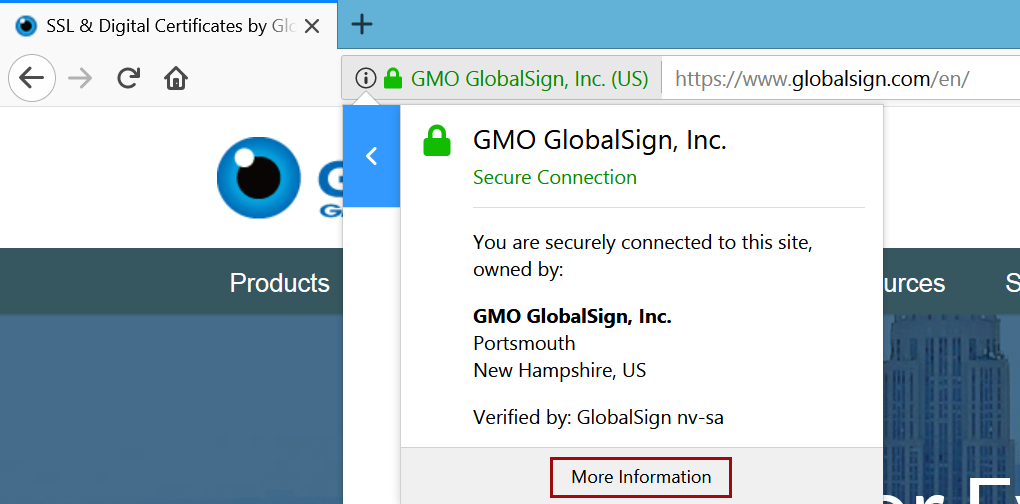Open the Products navigation menu
Screen dimensions: 1020x504
(x=279, y=283)
